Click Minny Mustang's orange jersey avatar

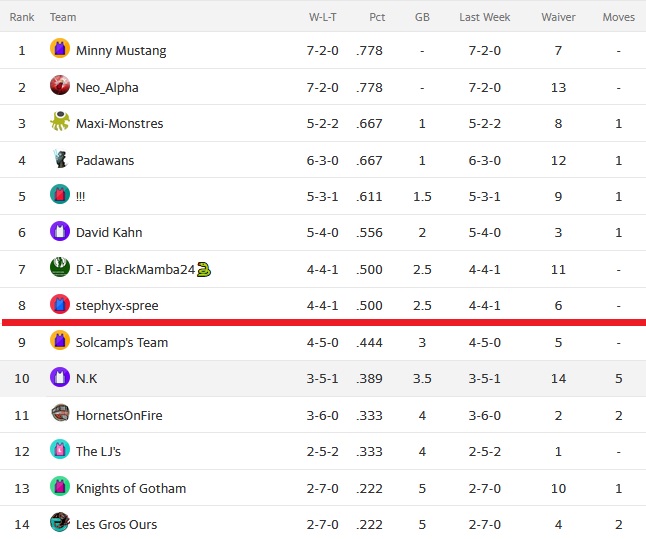point(60,48)
